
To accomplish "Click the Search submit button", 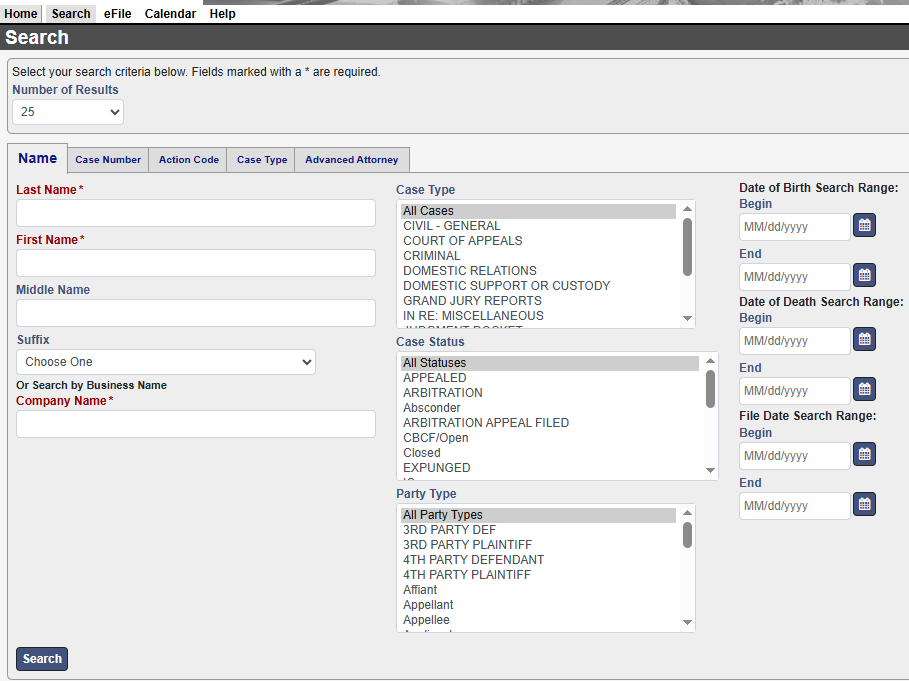I will (x=42, y=659).
